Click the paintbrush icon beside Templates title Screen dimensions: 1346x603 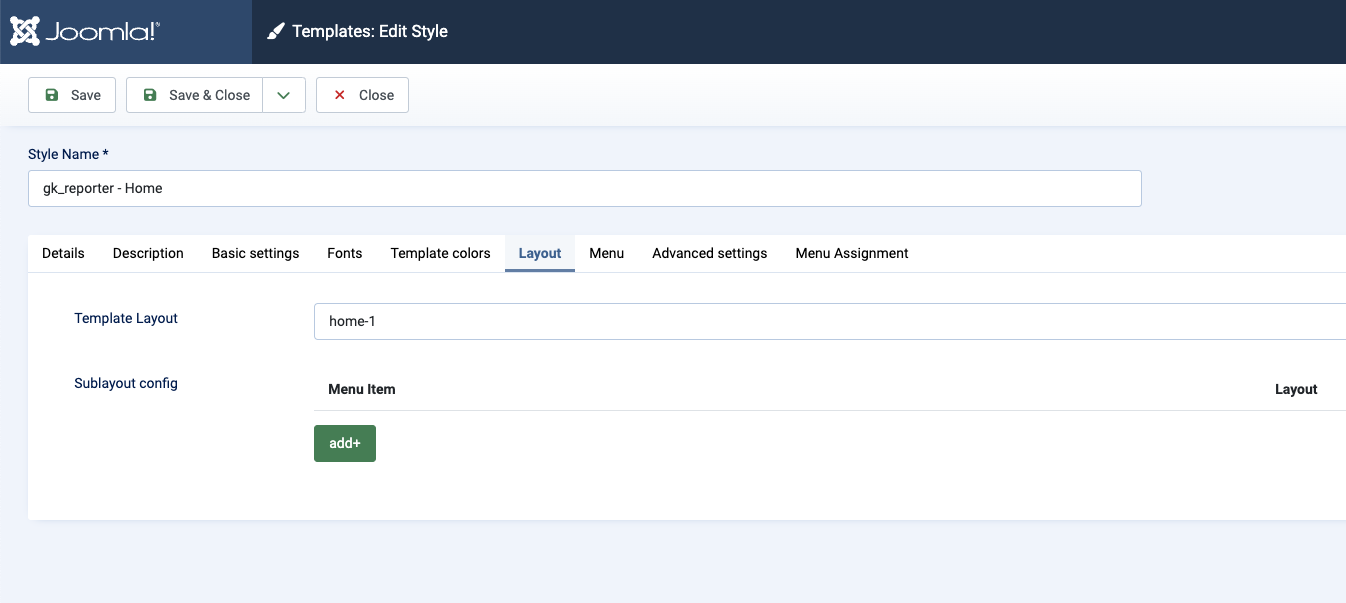click(276, 32)
